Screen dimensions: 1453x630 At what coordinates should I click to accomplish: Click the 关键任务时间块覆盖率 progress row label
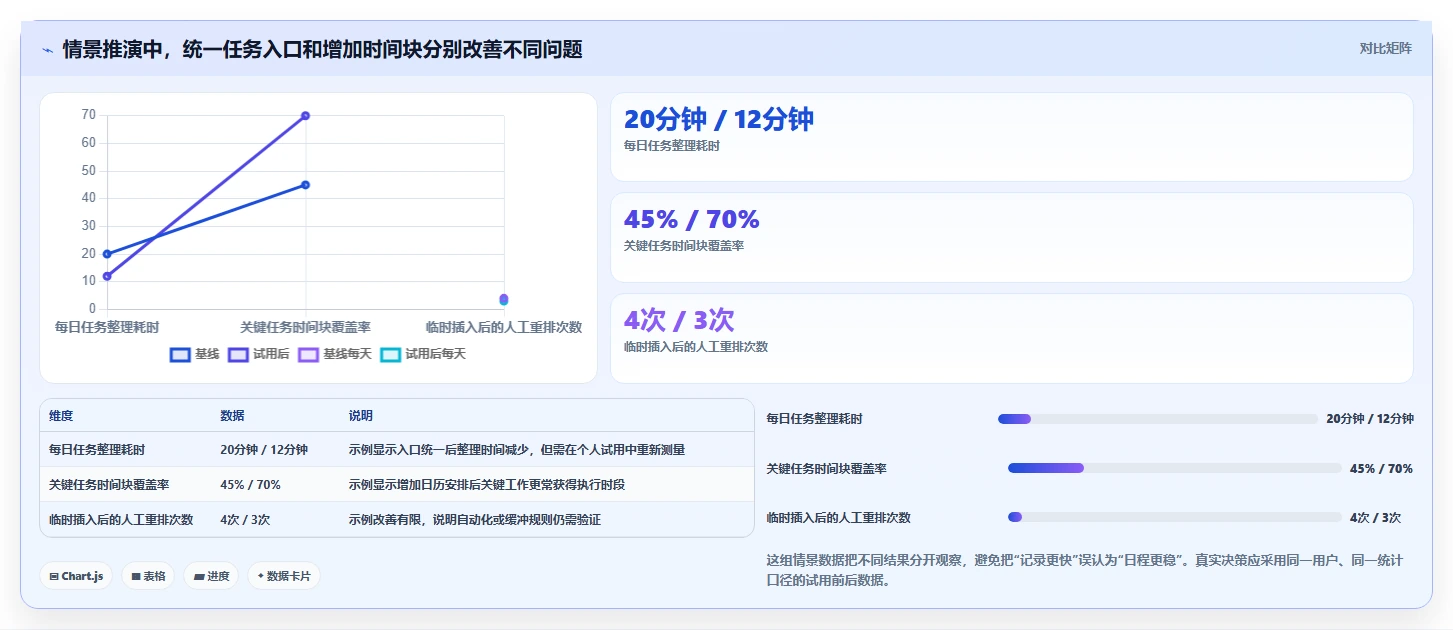pos(826,468)
